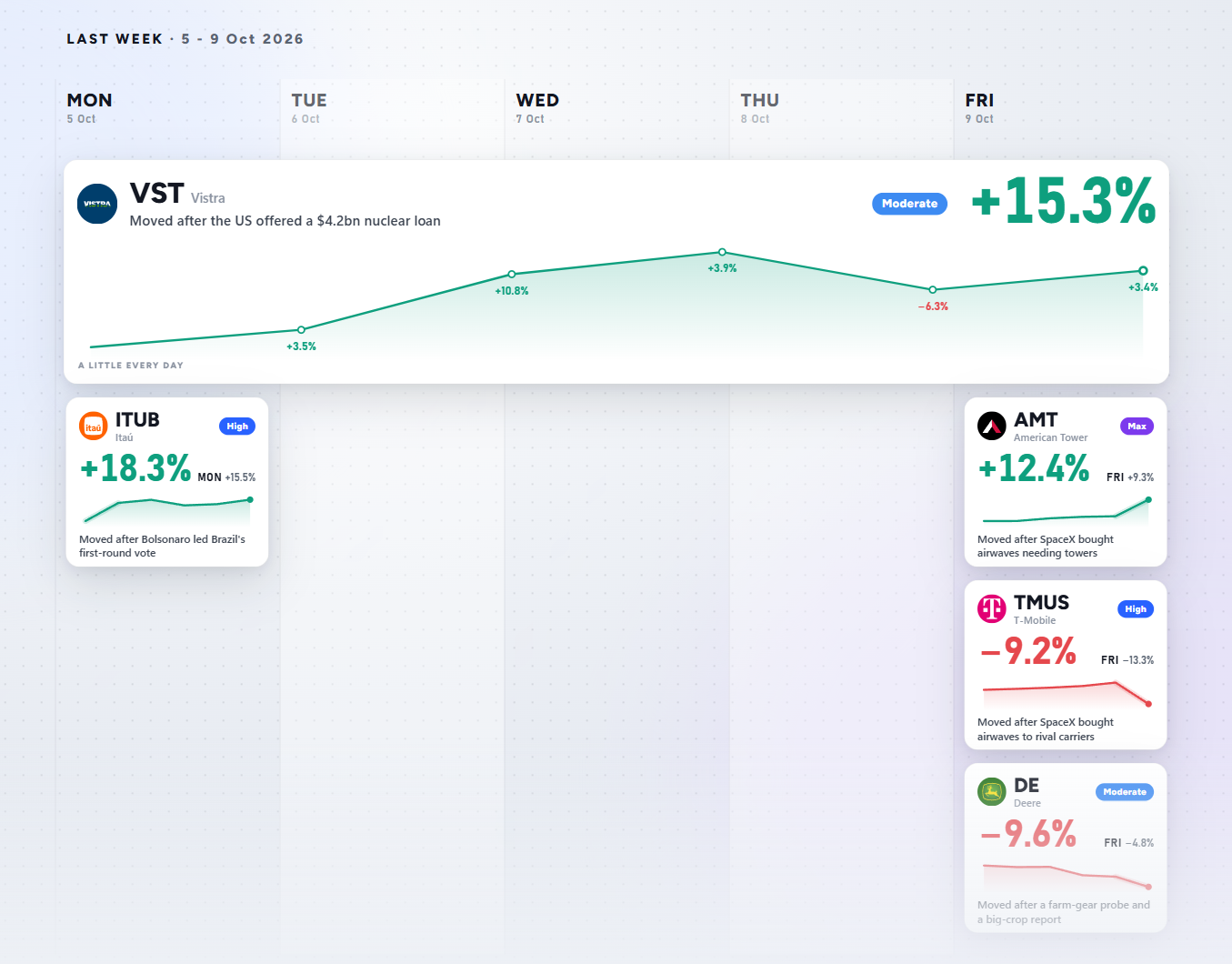Click the Deere logo icon
The image size is (1232, 964).
pyautogui.click(x=992, y=792)
